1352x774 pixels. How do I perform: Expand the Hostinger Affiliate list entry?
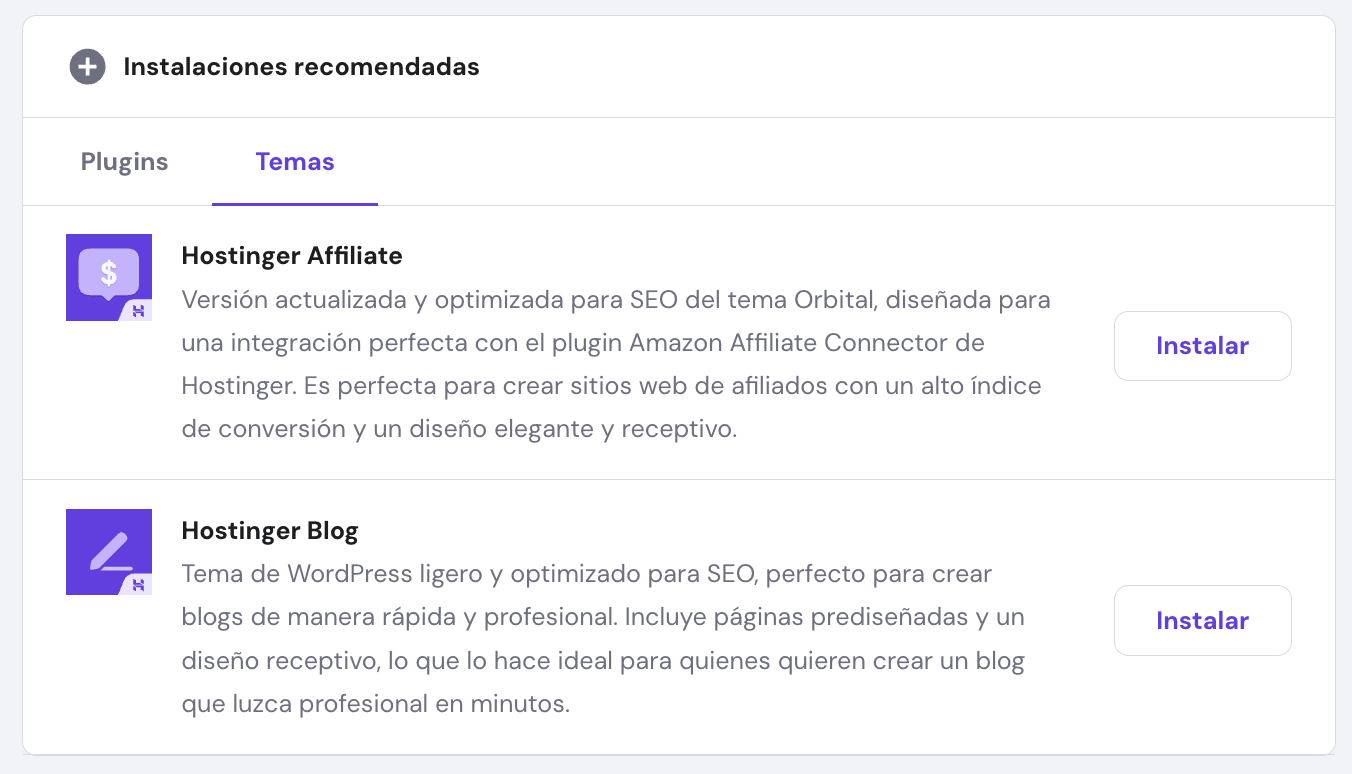676,343
